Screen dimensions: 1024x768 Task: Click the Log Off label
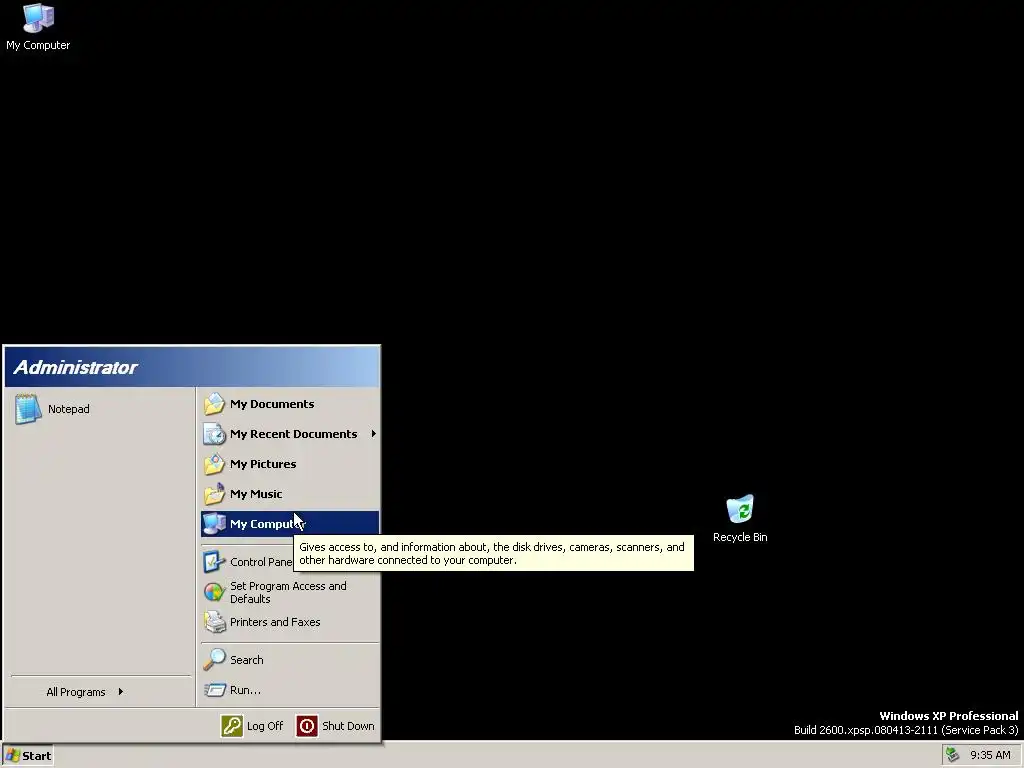coord(265,726)
